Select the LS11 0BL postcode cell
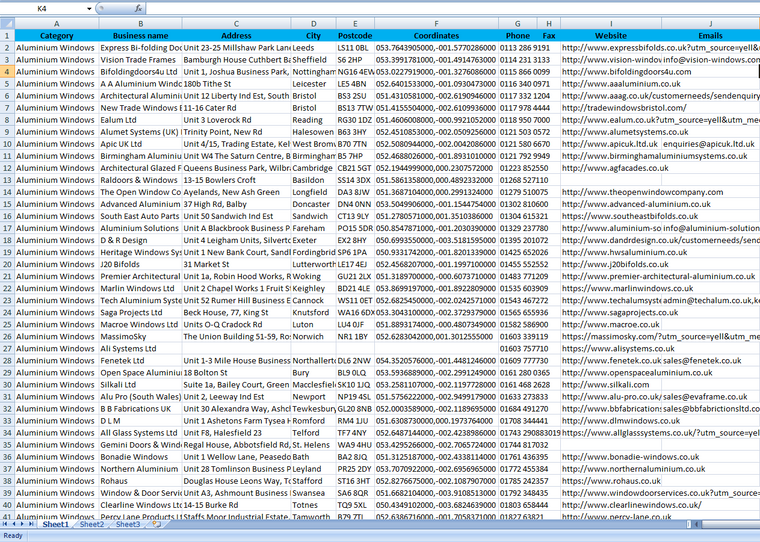The image size is (760, 542). click(355, 48)
